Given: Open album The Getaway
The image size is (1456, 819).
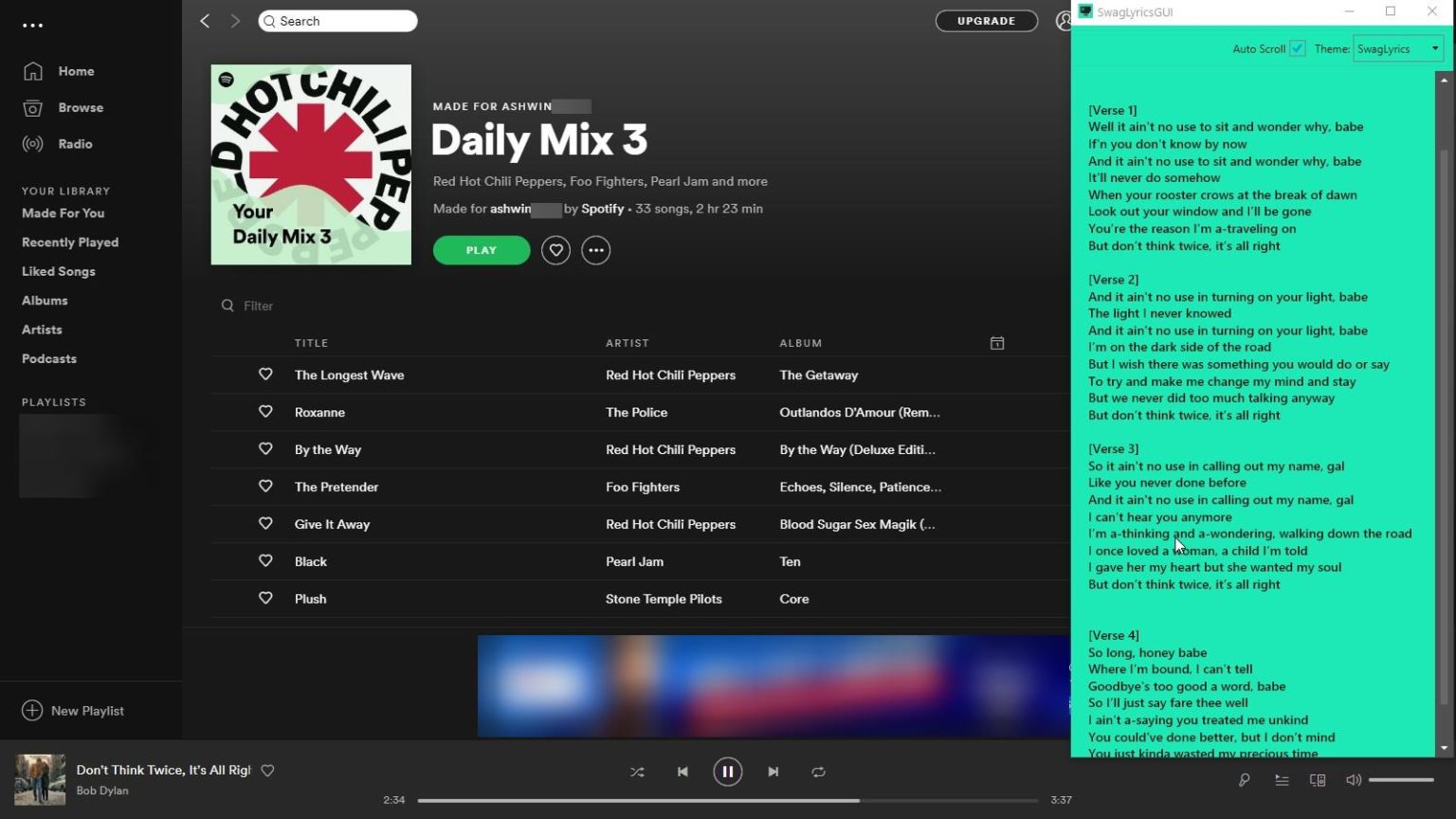Looking at the screenshot, I should (819, 375).
